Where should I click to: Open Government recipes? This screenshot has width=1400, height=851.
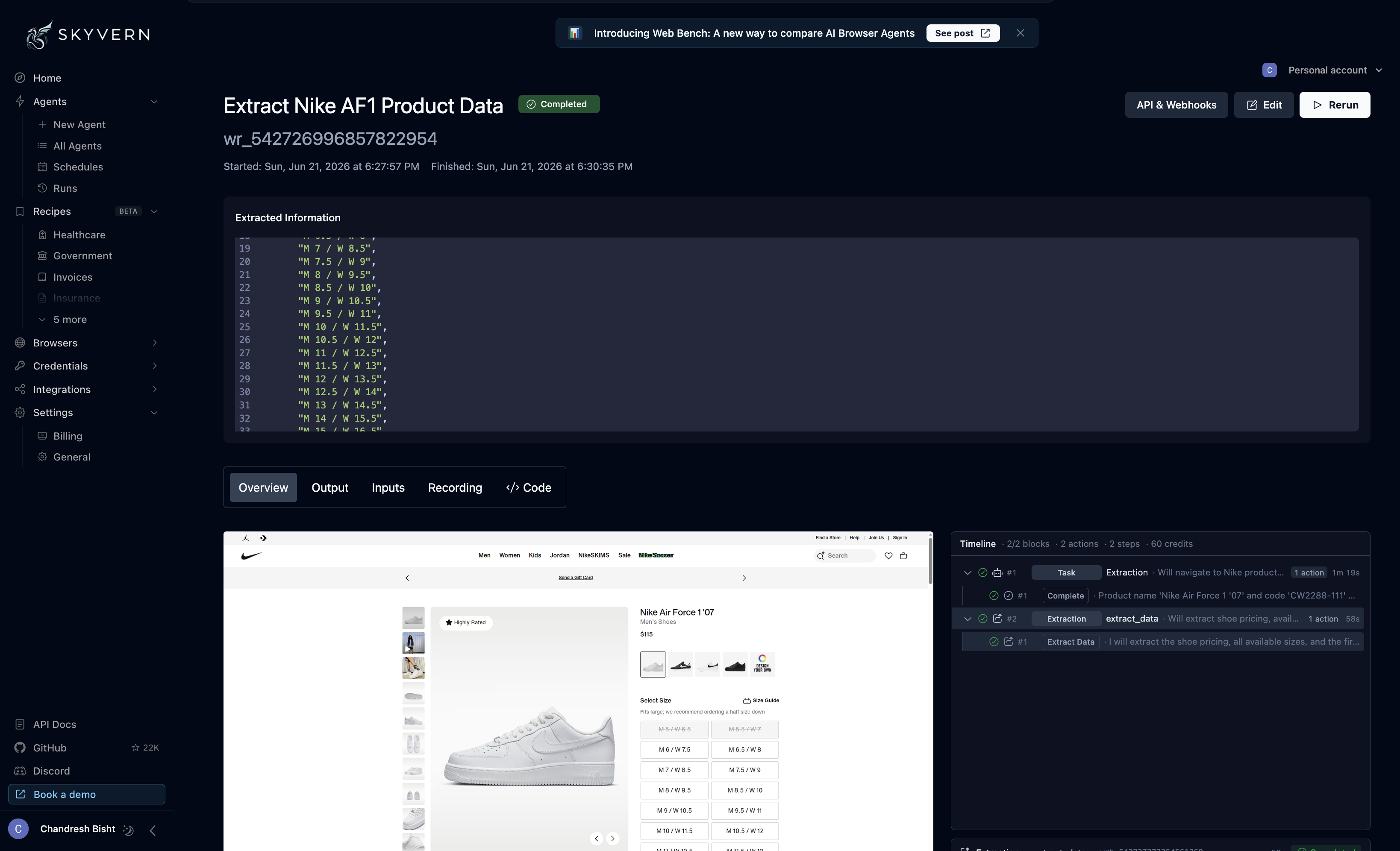(82, 255)
